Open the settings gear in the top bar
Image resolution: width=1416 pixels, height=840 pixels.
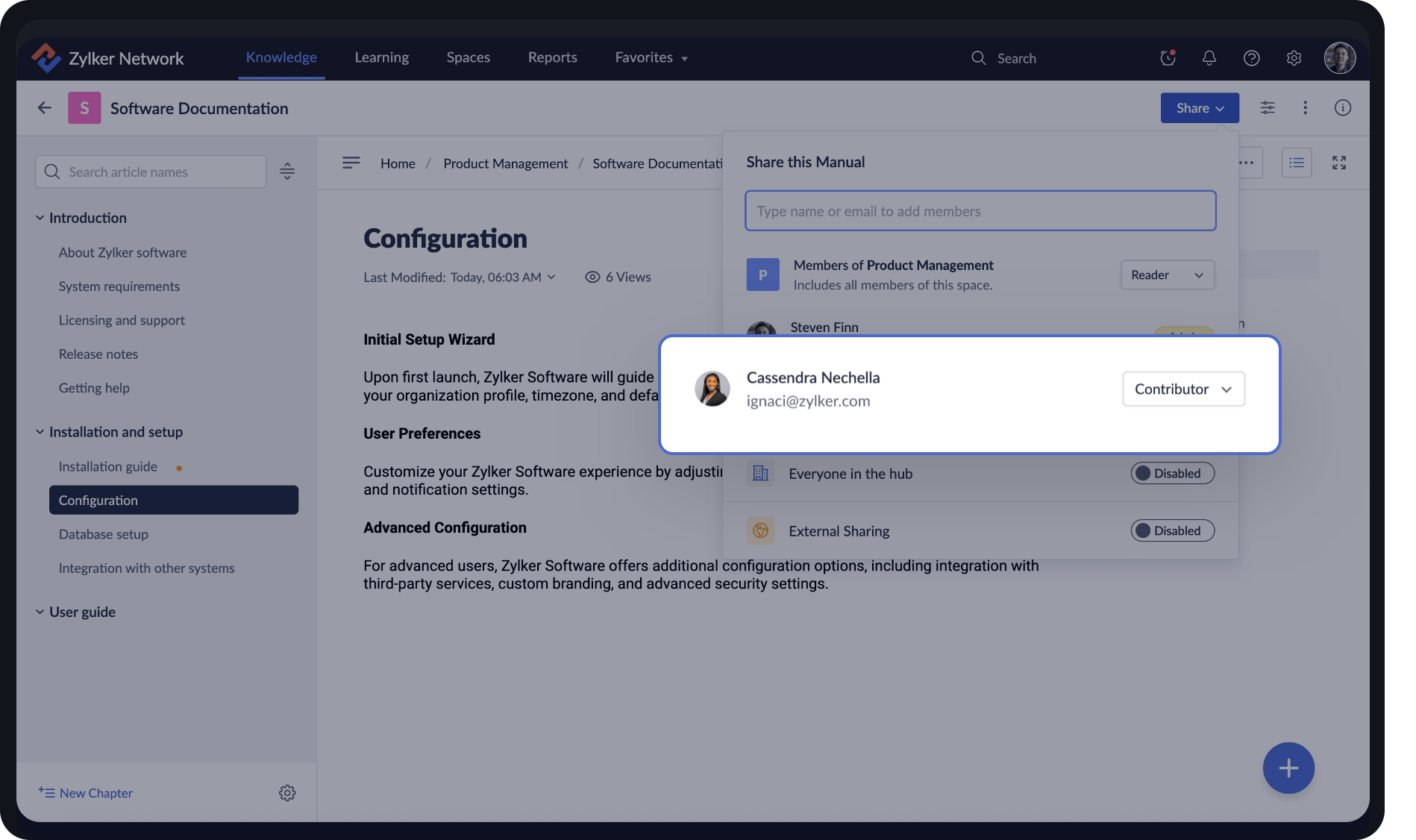(x=1294, y=57)
